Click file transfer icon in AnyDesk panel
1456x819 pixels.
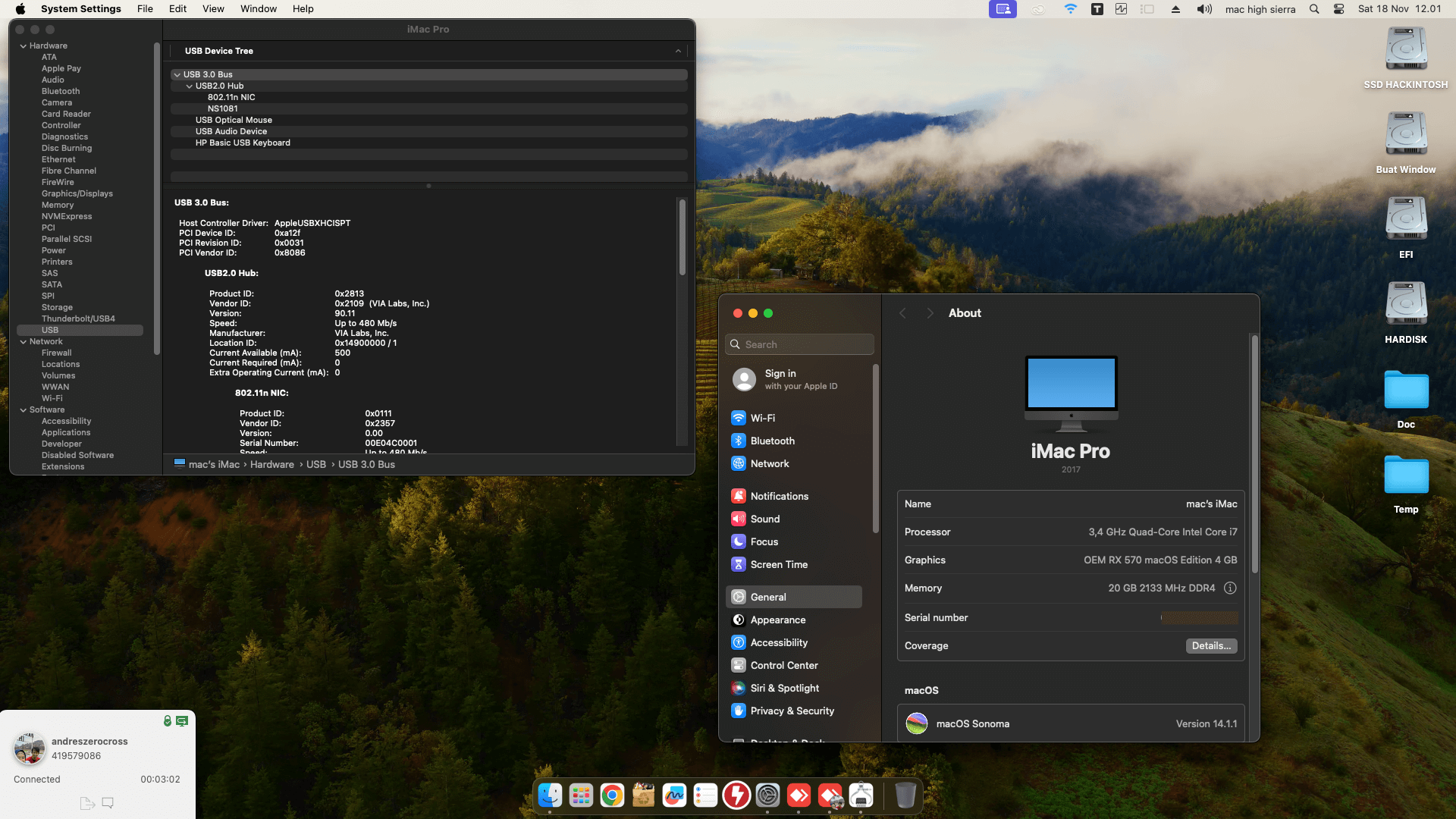tap(87, 803)
